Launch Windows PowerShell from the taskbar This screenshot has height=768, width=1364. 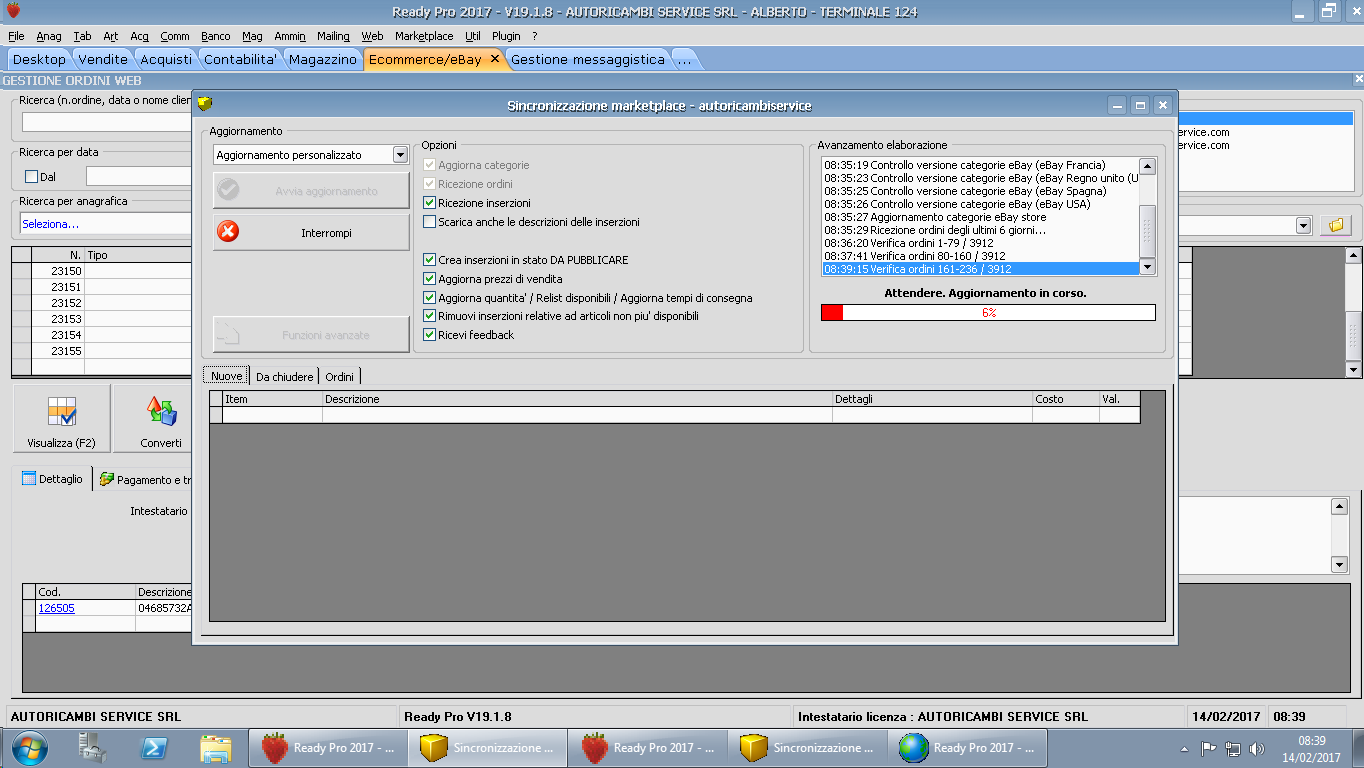click(x=154, y=748)
